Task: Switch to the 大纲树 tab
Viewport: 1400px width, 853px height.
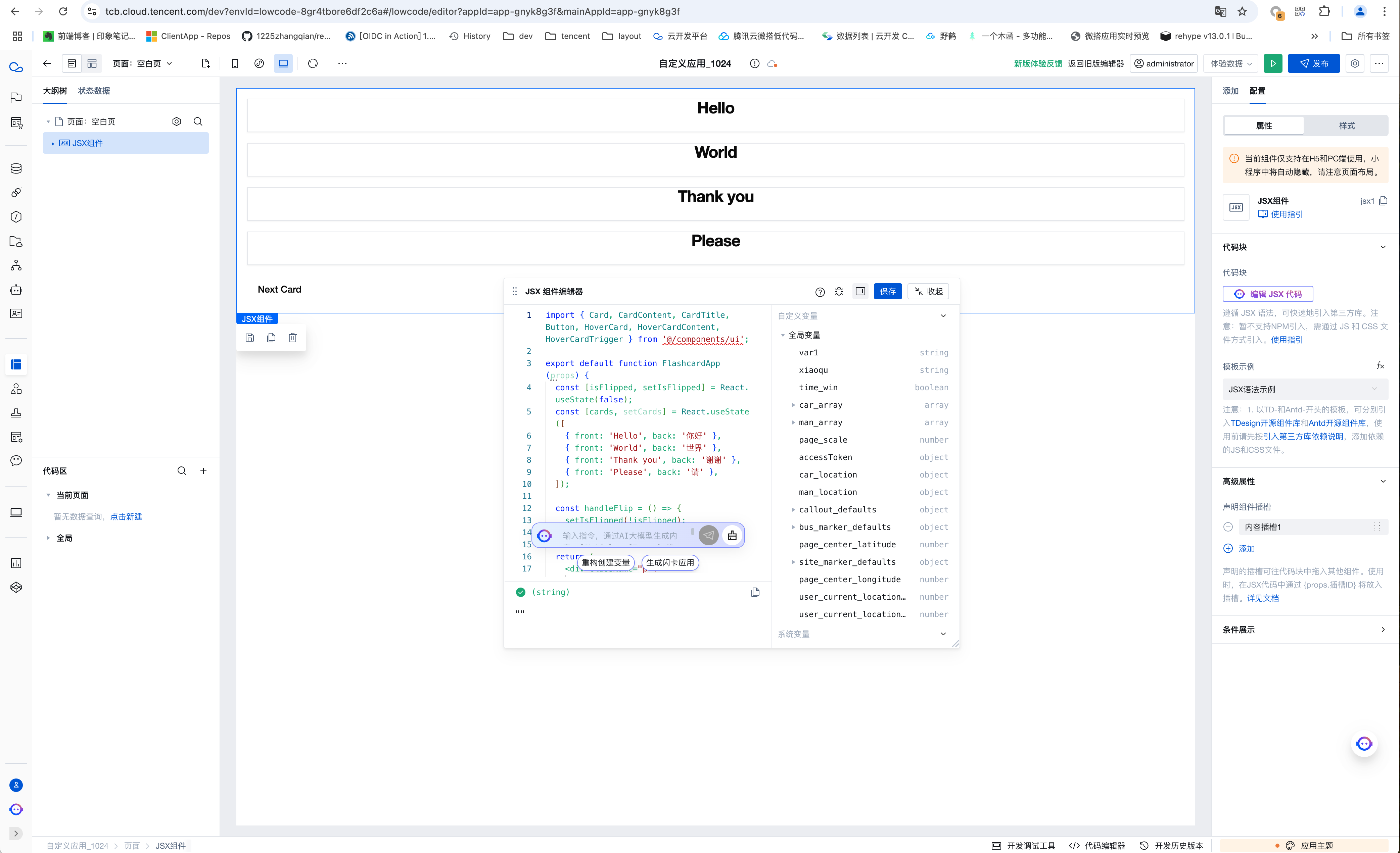Action: click(x=54, y=91)
